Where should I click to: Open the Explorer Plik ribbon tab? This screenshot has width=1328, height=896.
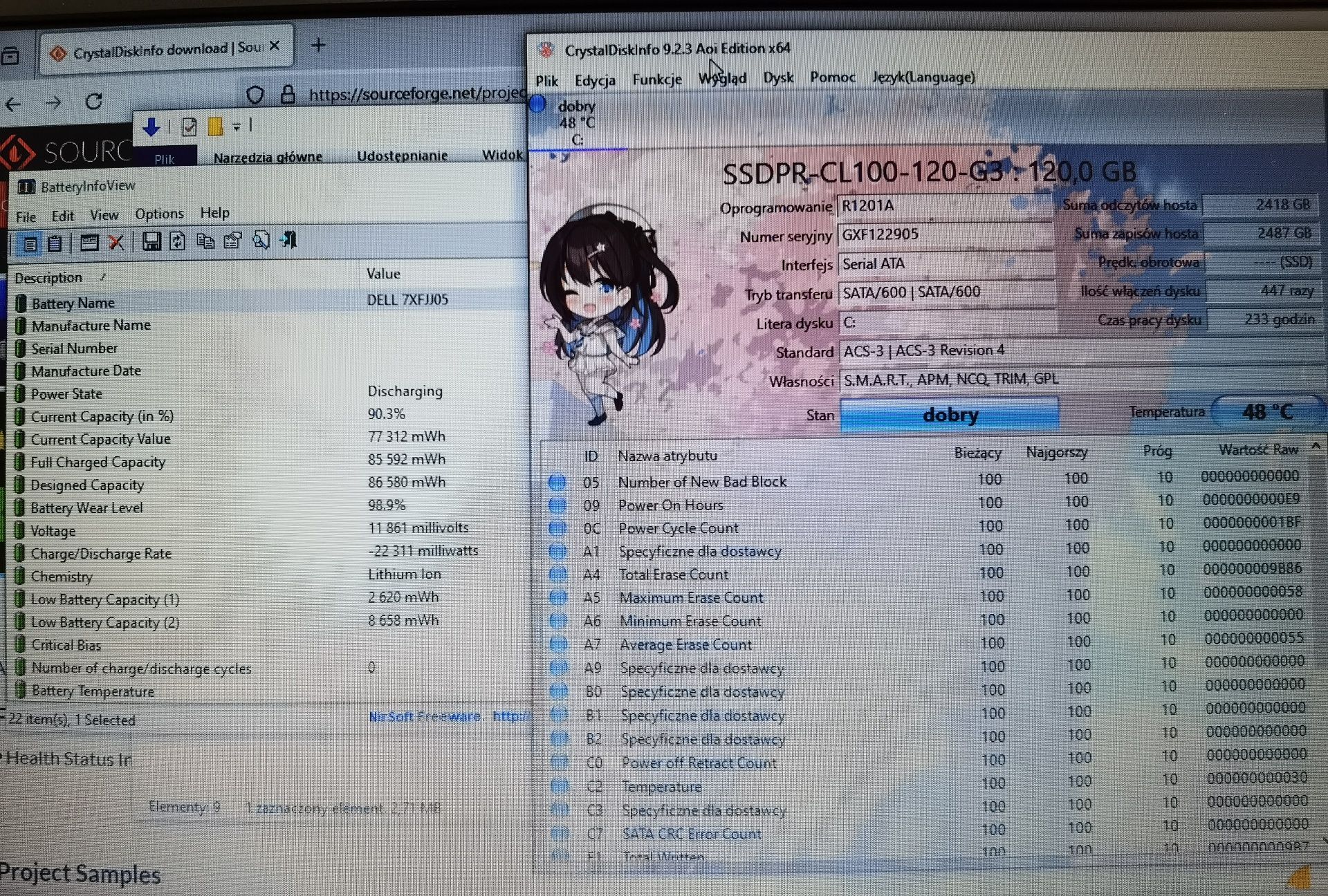pos(165,159)
